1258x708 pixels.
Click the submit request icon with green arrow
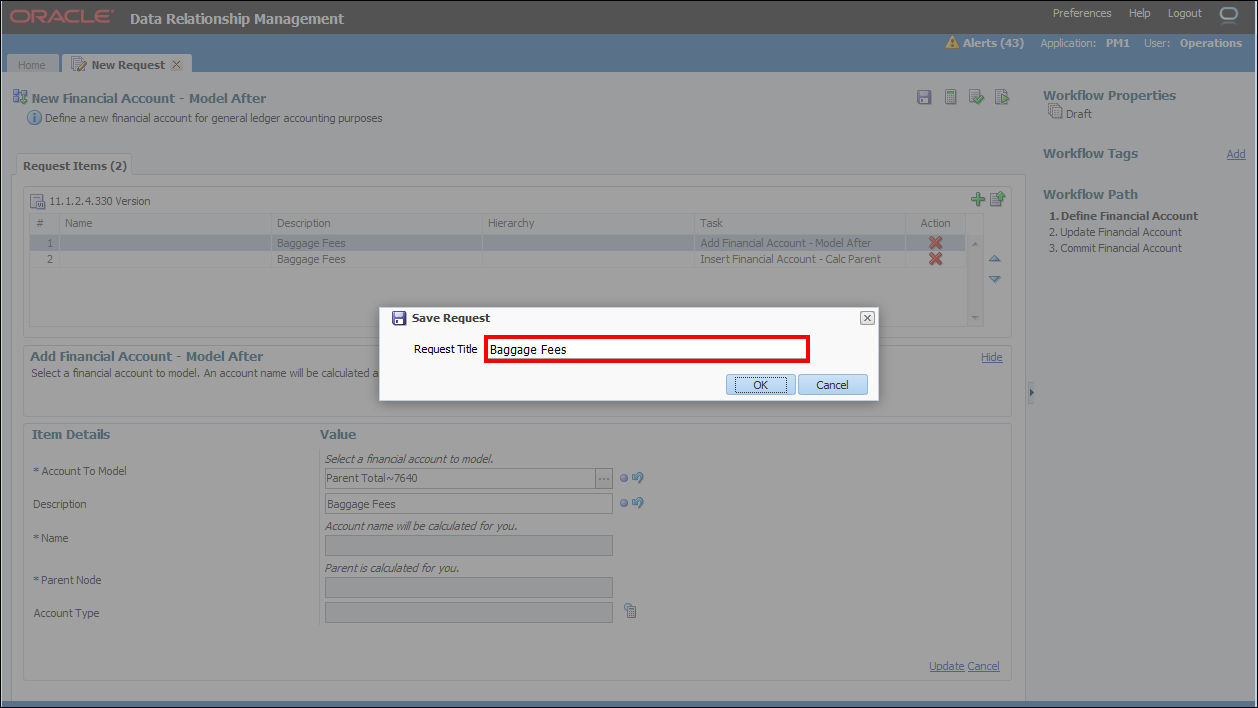(x=1001, y=97)
